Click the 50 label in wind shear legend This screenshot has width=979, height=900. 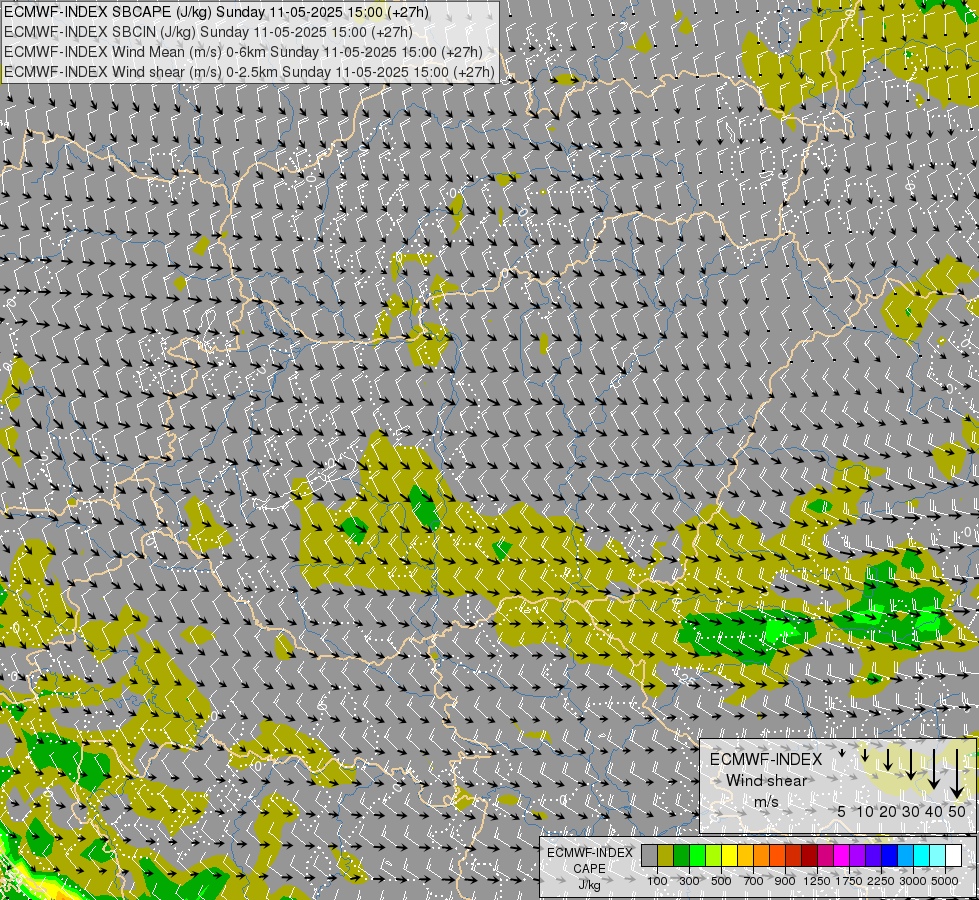pyautogui.click(x=957, y=811)
